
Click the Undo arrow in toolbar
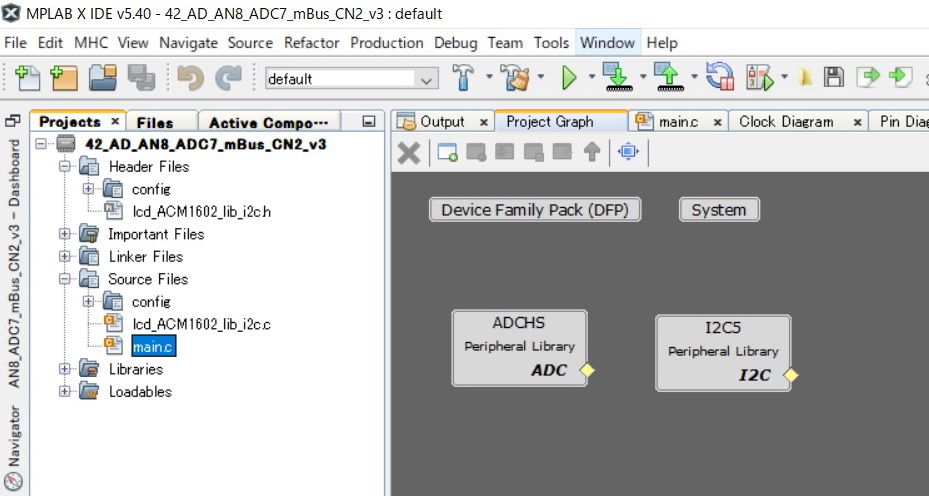point(190,78)
